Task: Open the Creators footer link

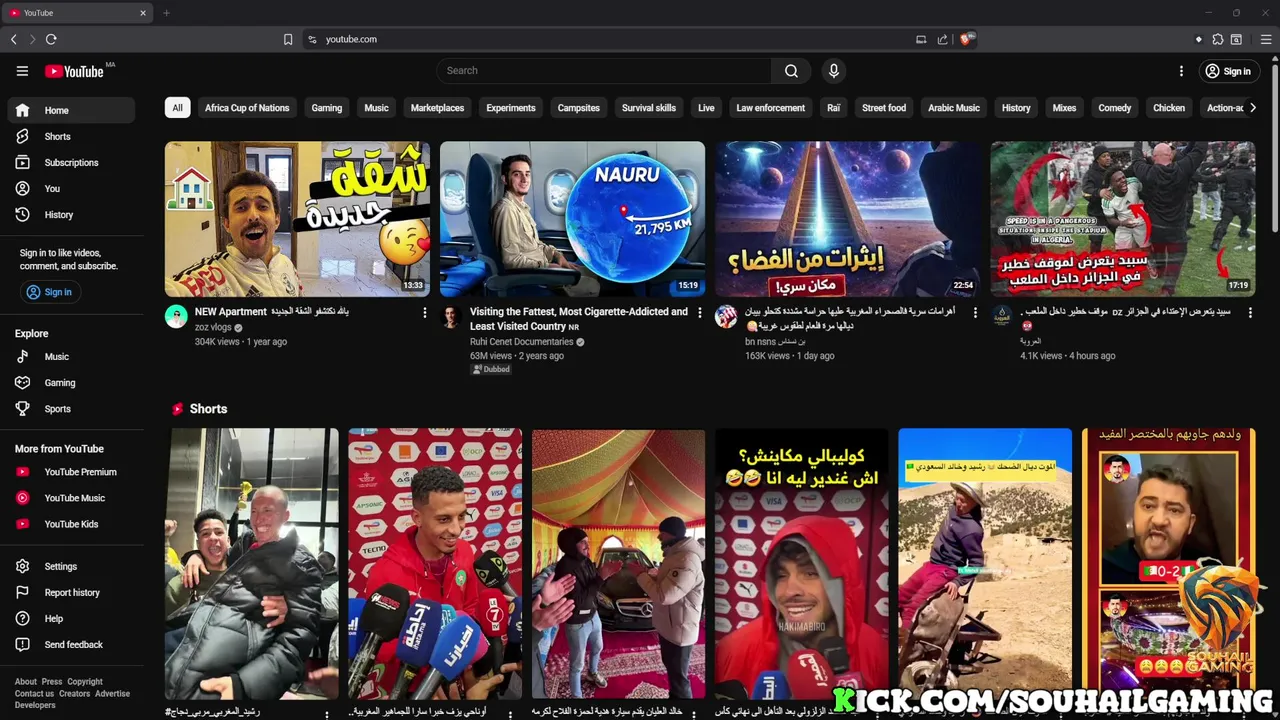Action: [x=74, y=694]
